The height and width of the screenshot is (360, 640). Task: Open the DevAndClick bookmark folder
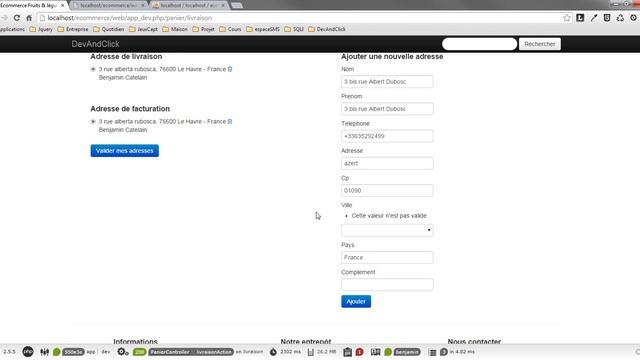pos(327,29)
